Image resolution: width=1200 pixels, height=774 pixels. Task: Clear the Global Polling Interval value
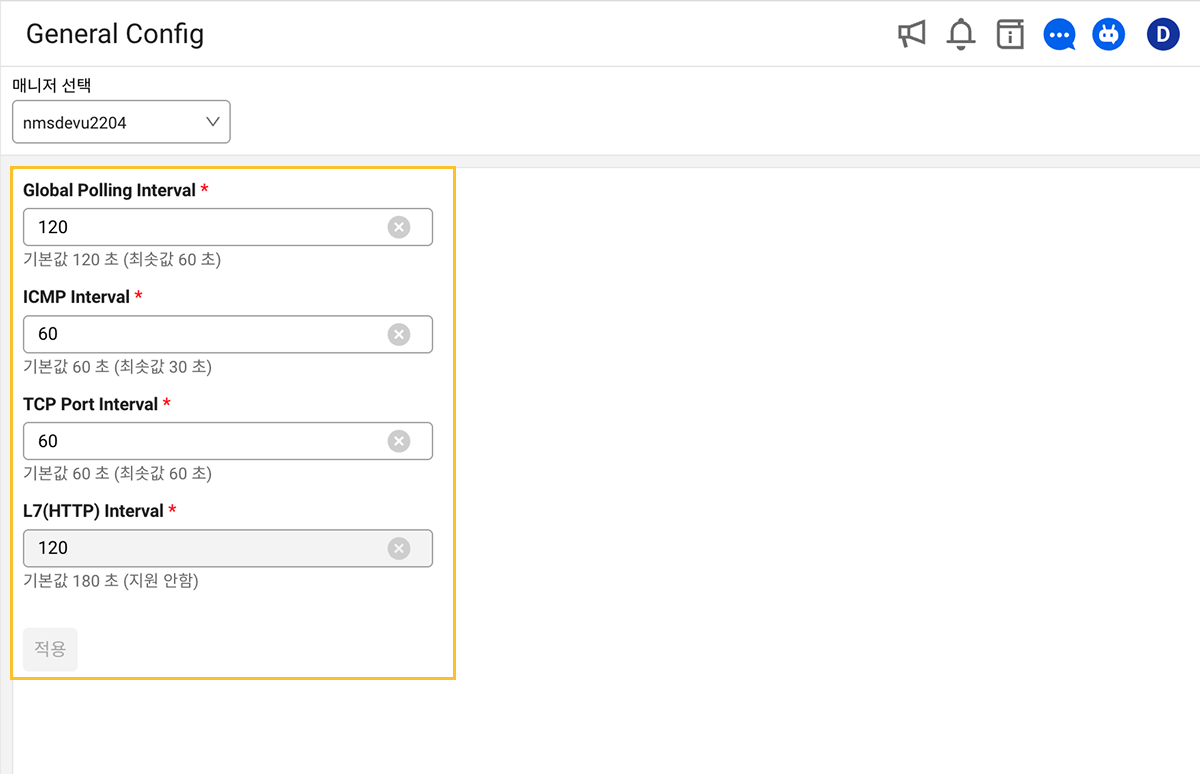399,227
